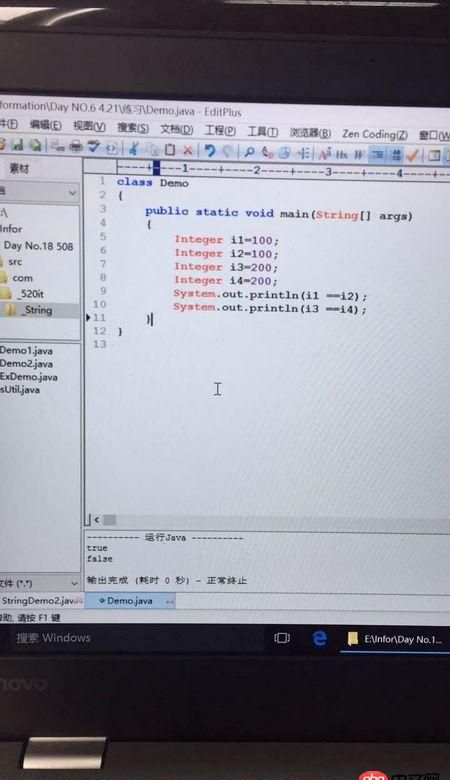Image resolution: width=450 pixels, height=780 pixels.
Task: Click 'false' in the output window
Action: click(x=99, y=559)
